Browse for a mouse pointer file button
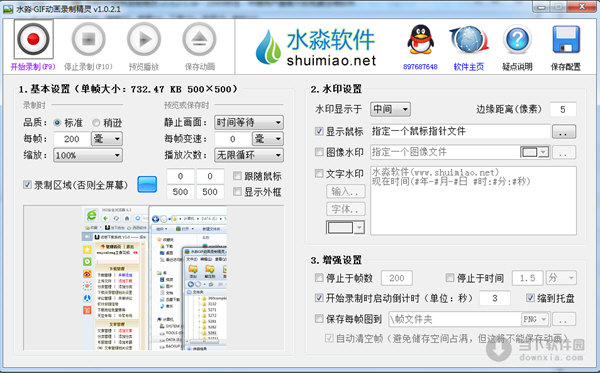This screenshot has height=373, width=600. 564,132
